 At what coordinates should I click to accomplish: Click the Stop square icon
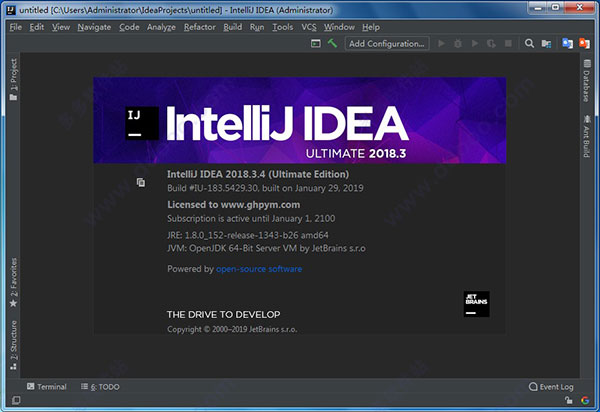[x=508, y=44]
